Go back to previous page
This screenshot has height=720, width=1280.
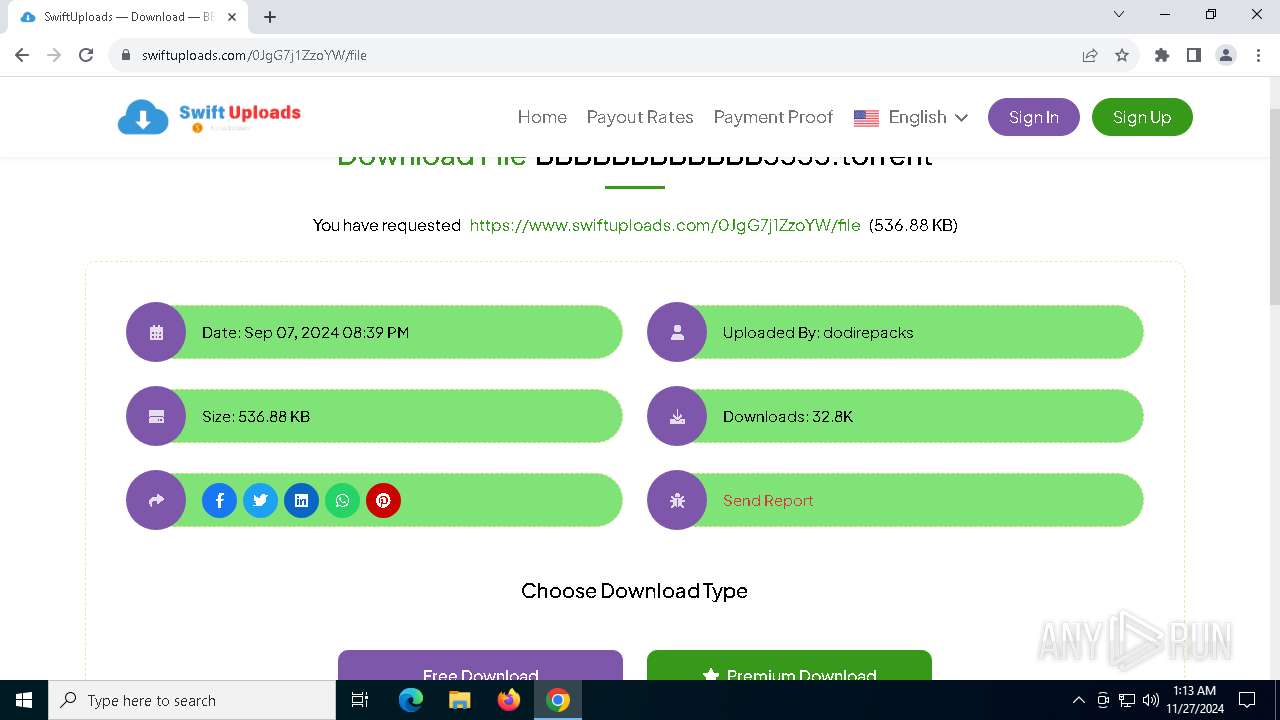[x=22, y=55]
